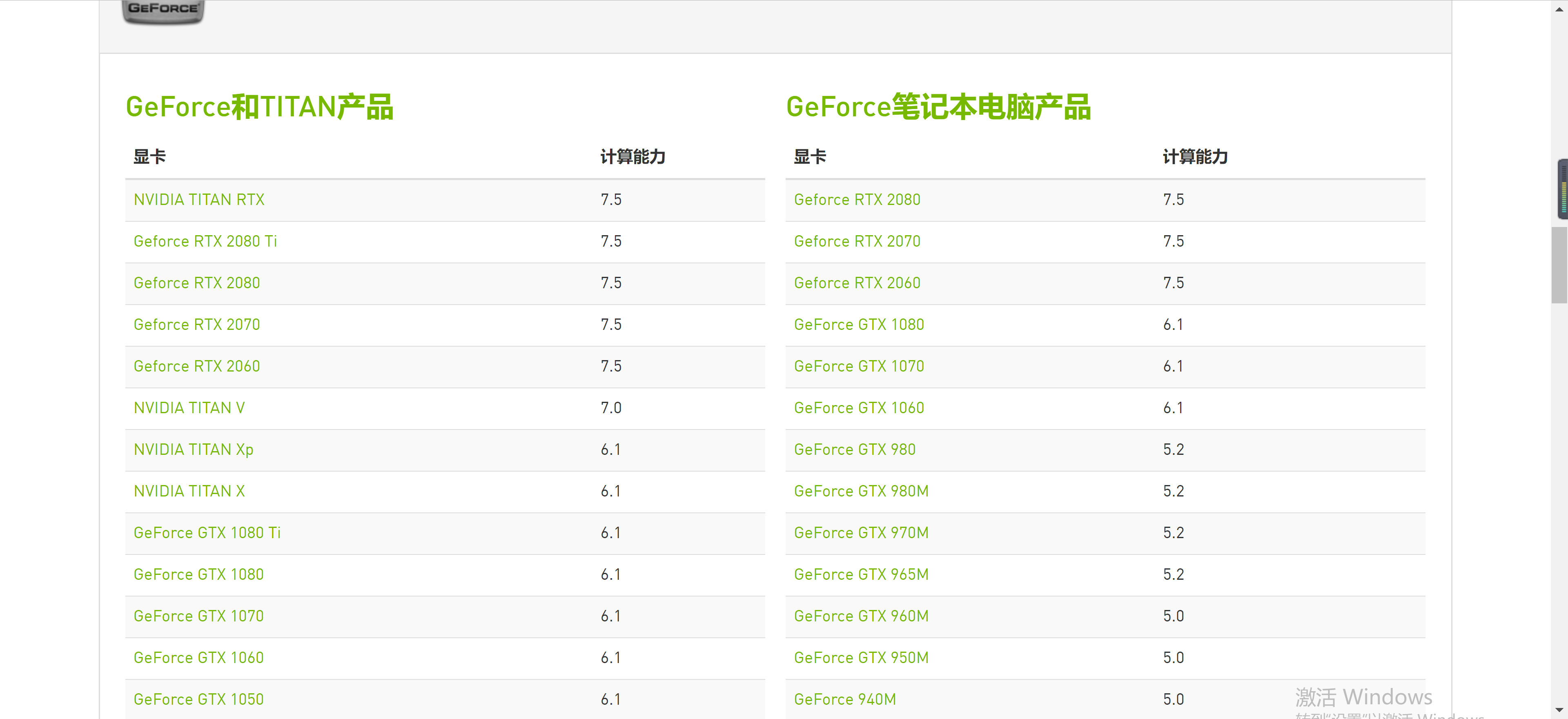Select NVIDIA TITAN Xp
The width and height of the screenshot is (1568, 719).
coord(193,449)
